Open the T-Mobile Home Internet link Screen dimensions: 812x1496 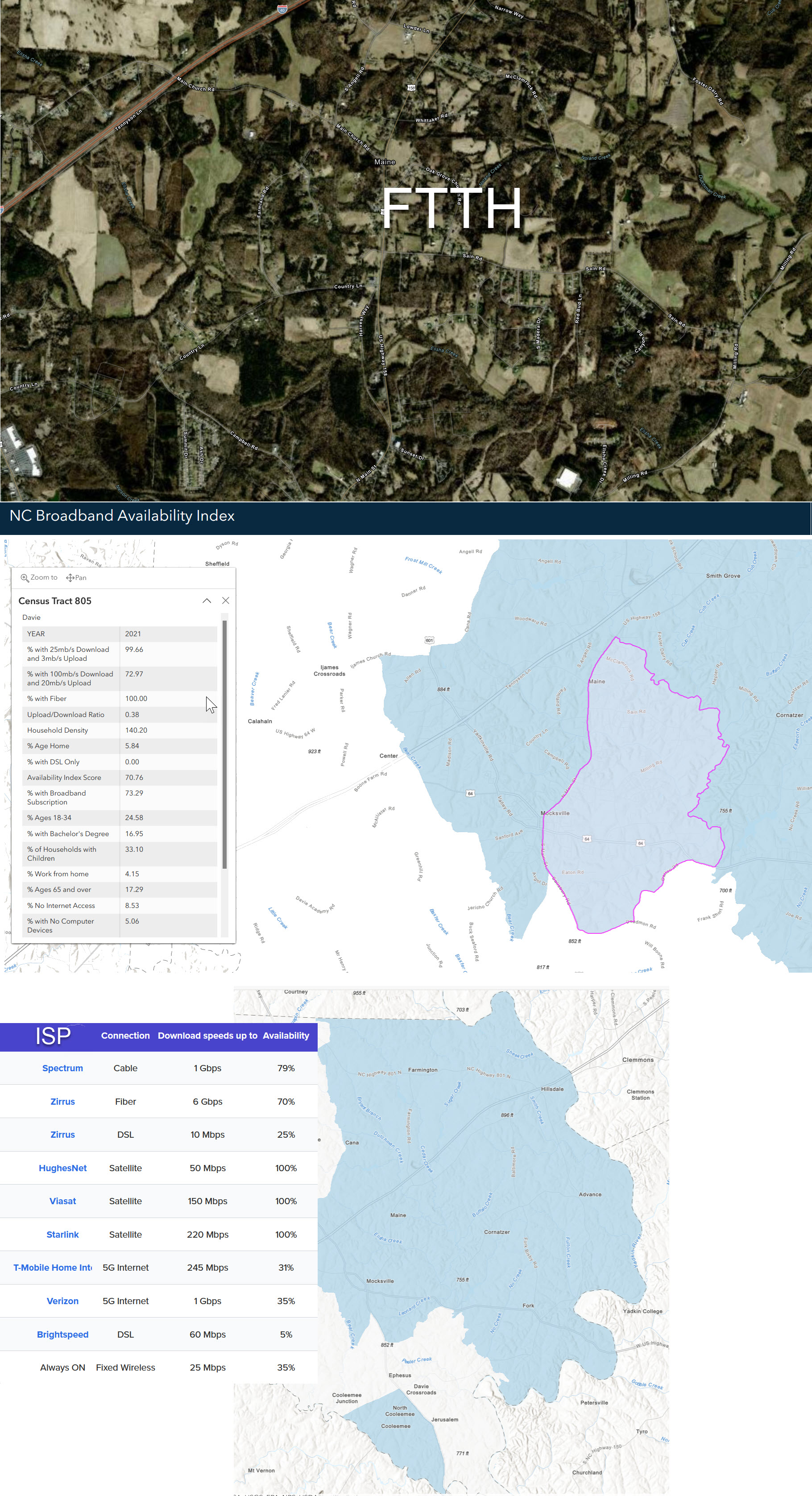[x=53, y=1268]
